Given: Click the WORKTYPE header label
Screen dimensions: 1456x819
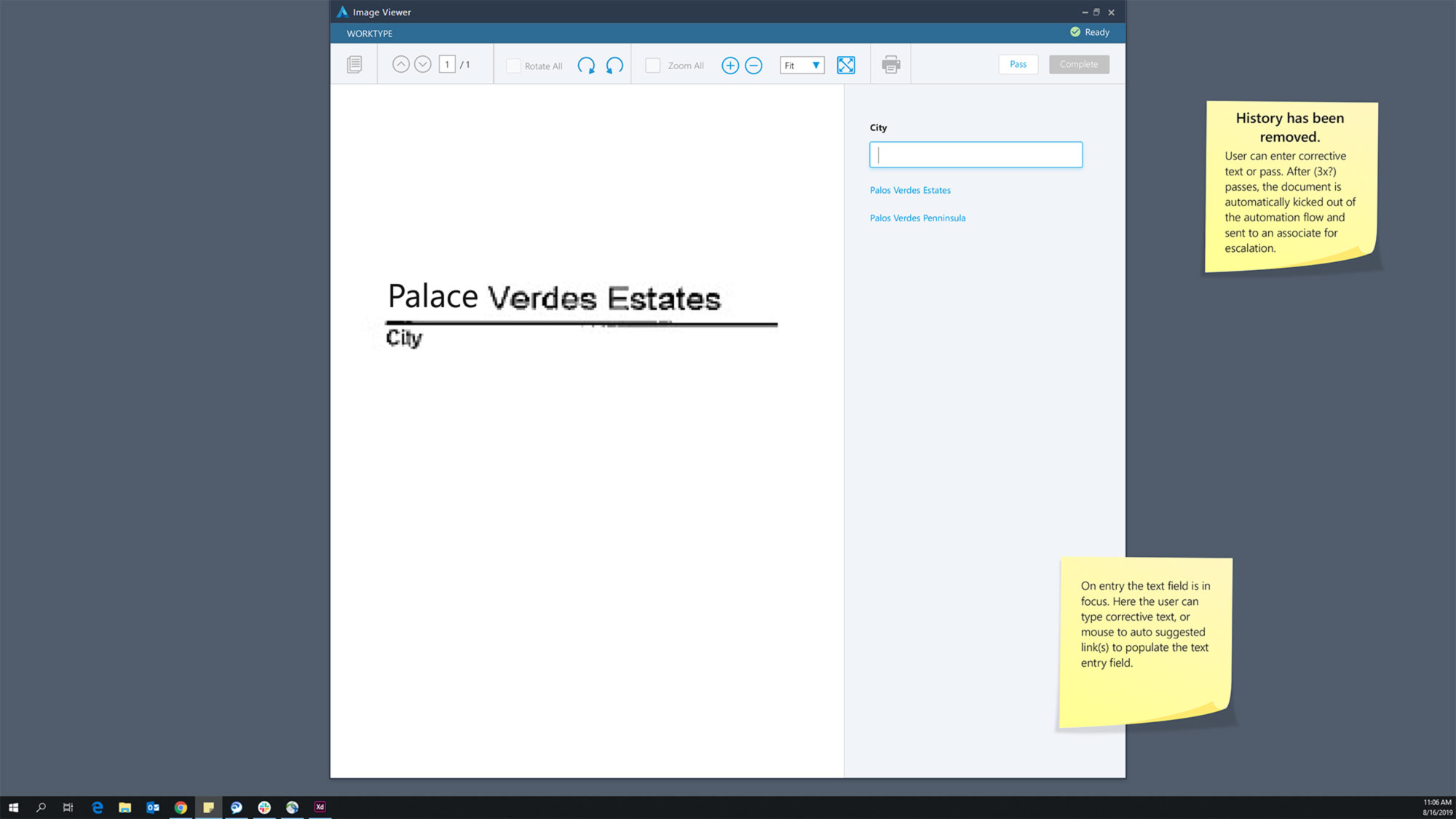Looking at the screenshot, I should pos(370,33).
